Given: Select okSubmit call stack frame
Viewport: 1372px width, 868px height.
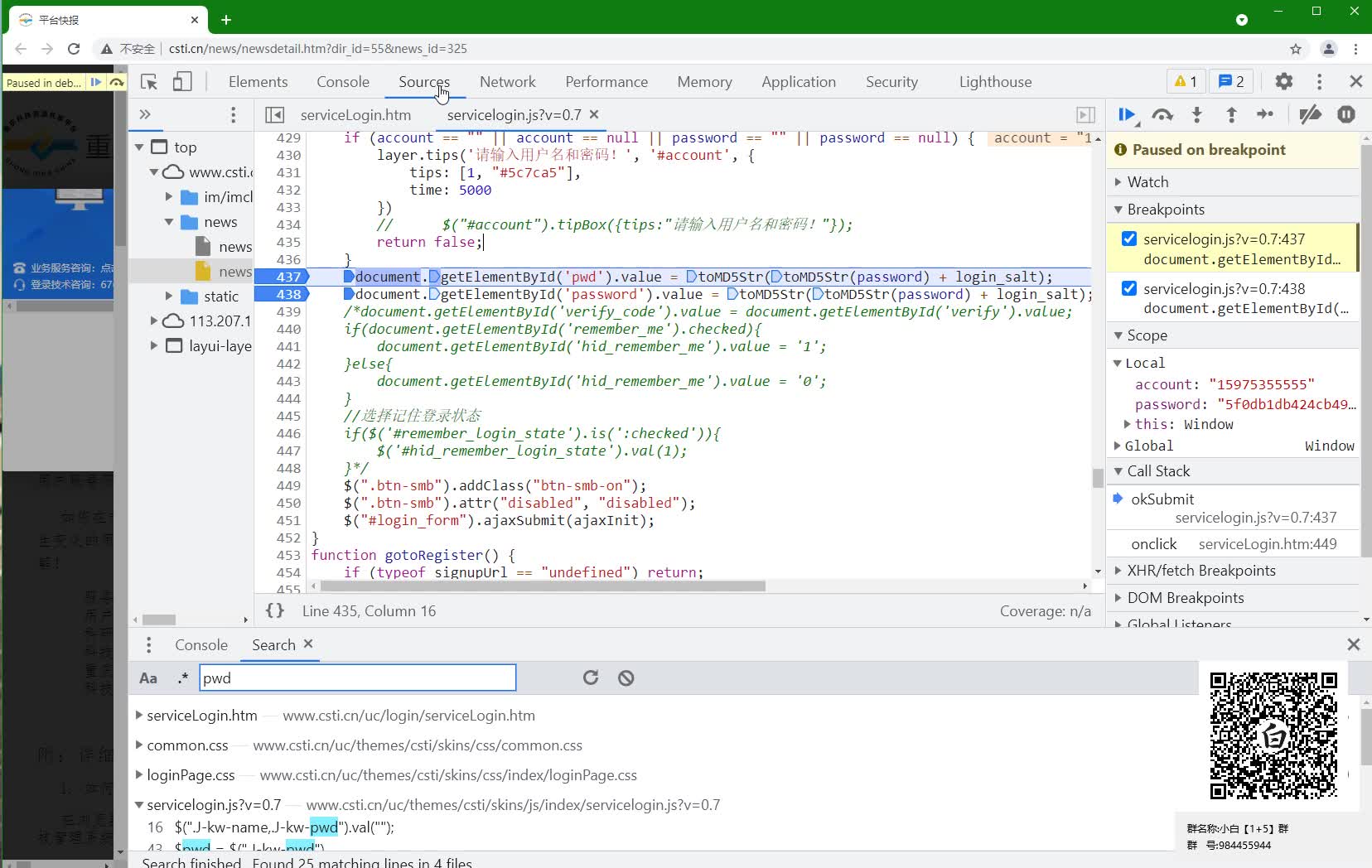Looking at the screenshot, I should point(1233,508).
